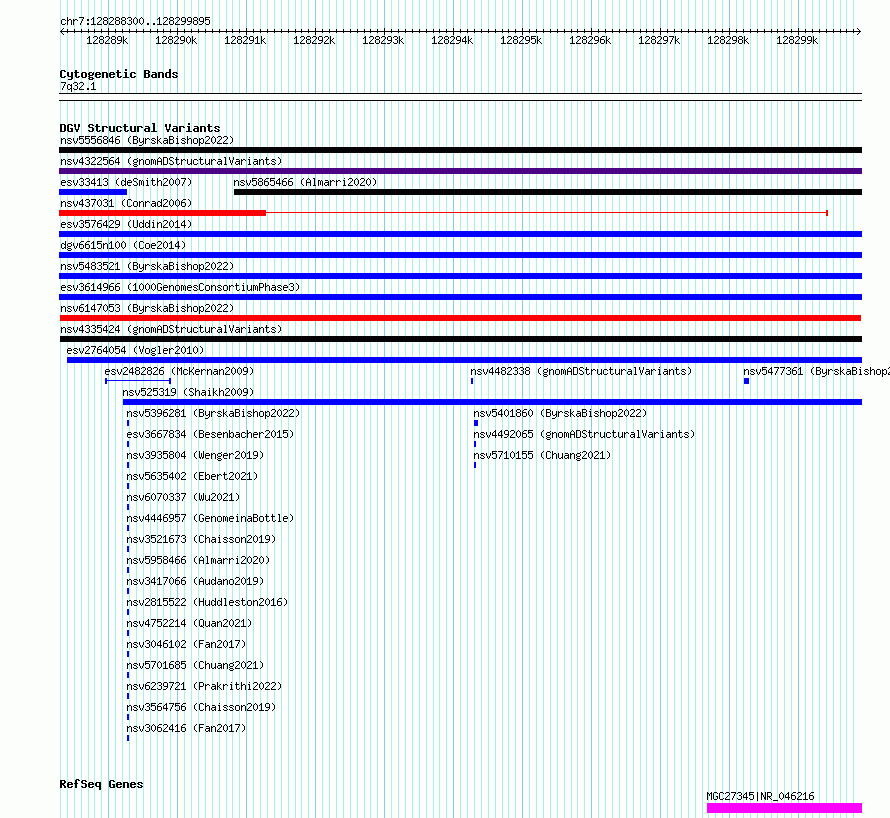Click the ruler's right arrow end
Image resolution: width=890 pixels, height=818 pixels.
pos(859,32)
